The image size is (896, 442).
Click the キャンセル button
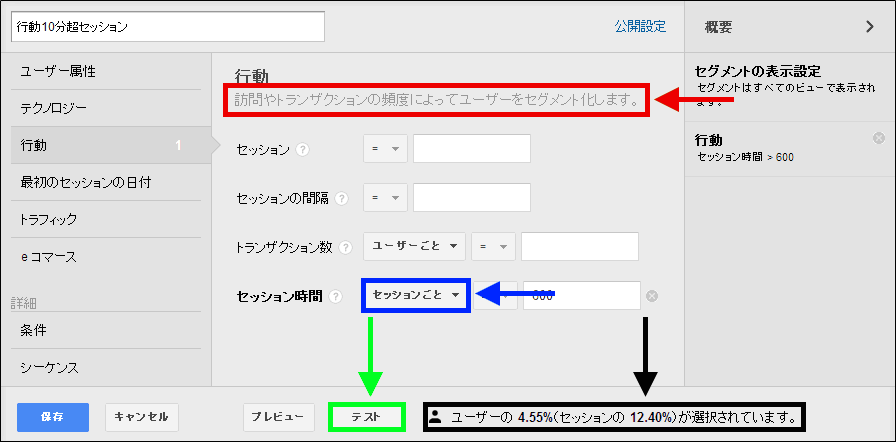(x=142, y=417)
